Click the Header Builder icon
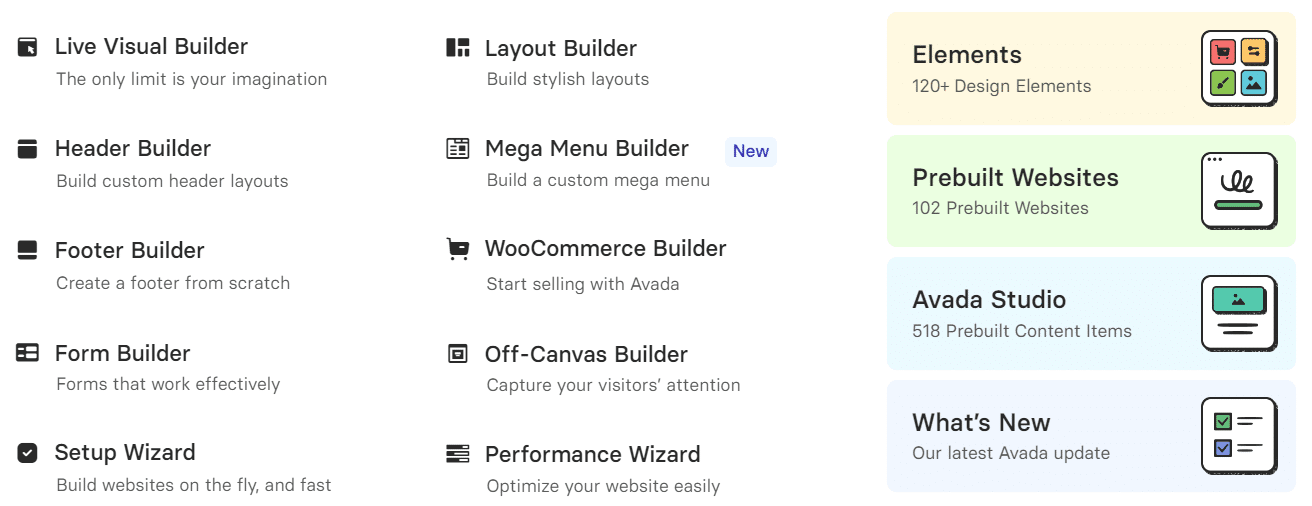The width and height of the screenshot is (1312, 506). coord(27,149)
